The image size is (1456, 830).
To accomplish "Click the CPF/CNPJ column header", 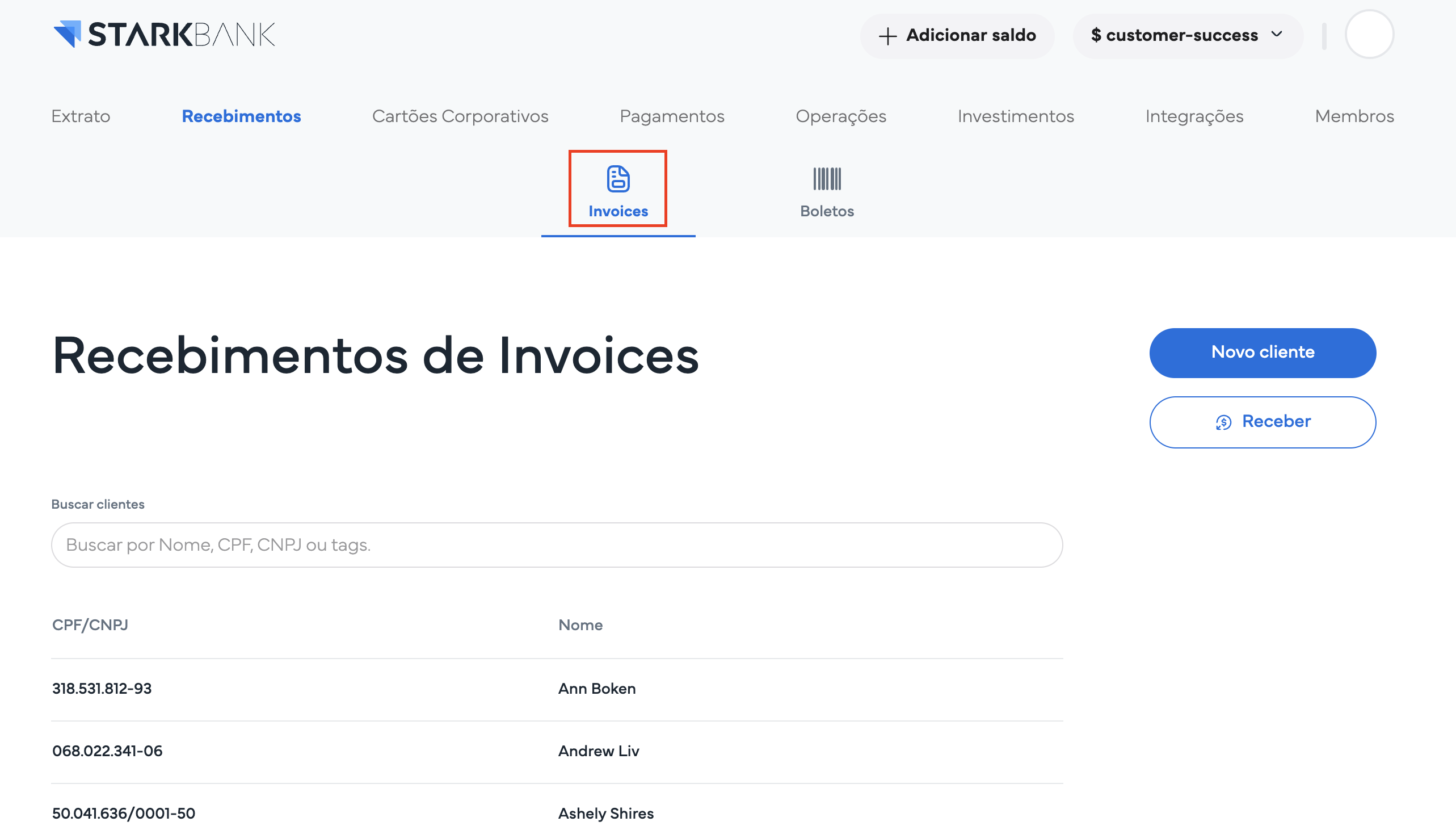I will (x=90, y=625).
